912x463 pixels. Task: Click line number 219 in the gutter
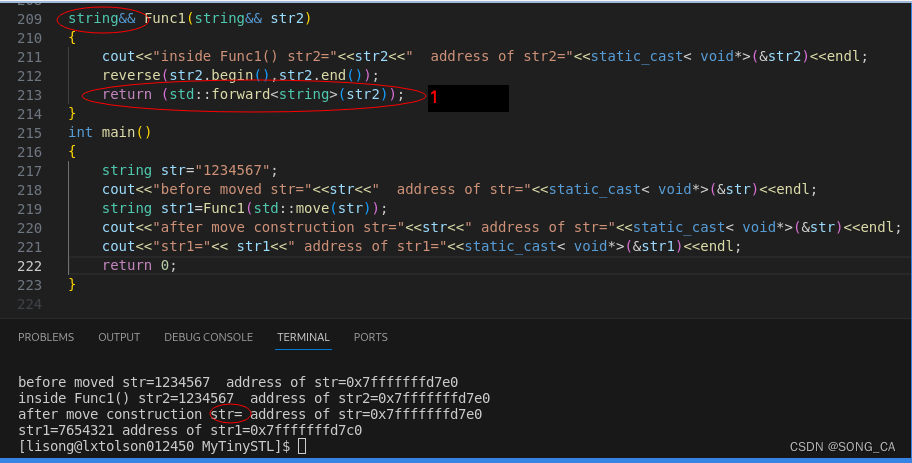30,209
